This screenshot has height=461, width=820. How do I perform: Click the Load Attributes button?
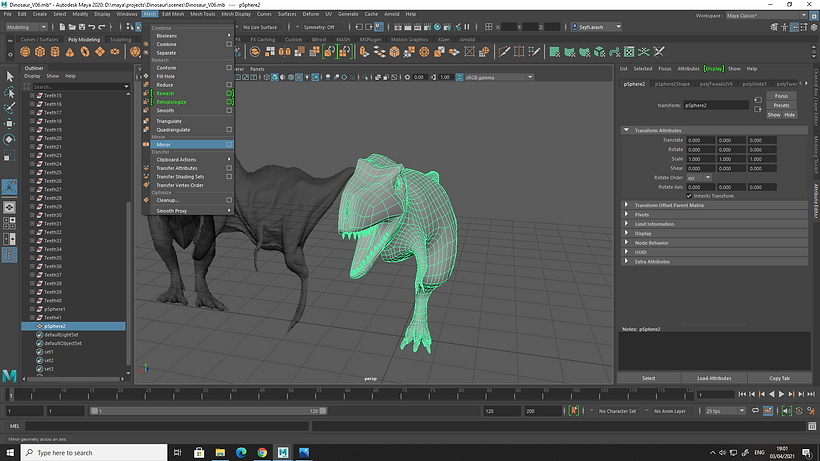coord(714,378)
